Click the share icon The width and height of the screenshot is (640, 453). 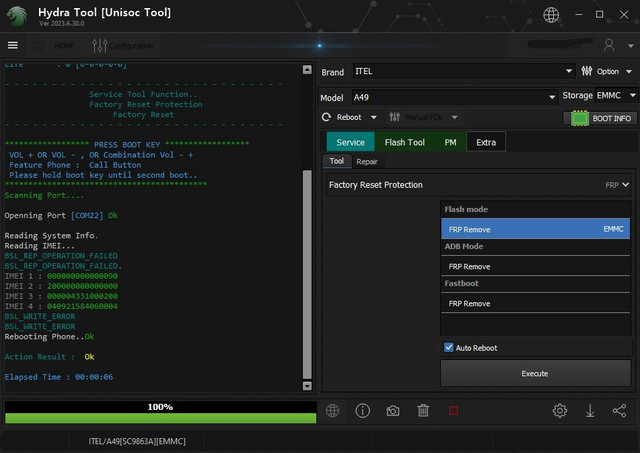[x=619, y=411]
